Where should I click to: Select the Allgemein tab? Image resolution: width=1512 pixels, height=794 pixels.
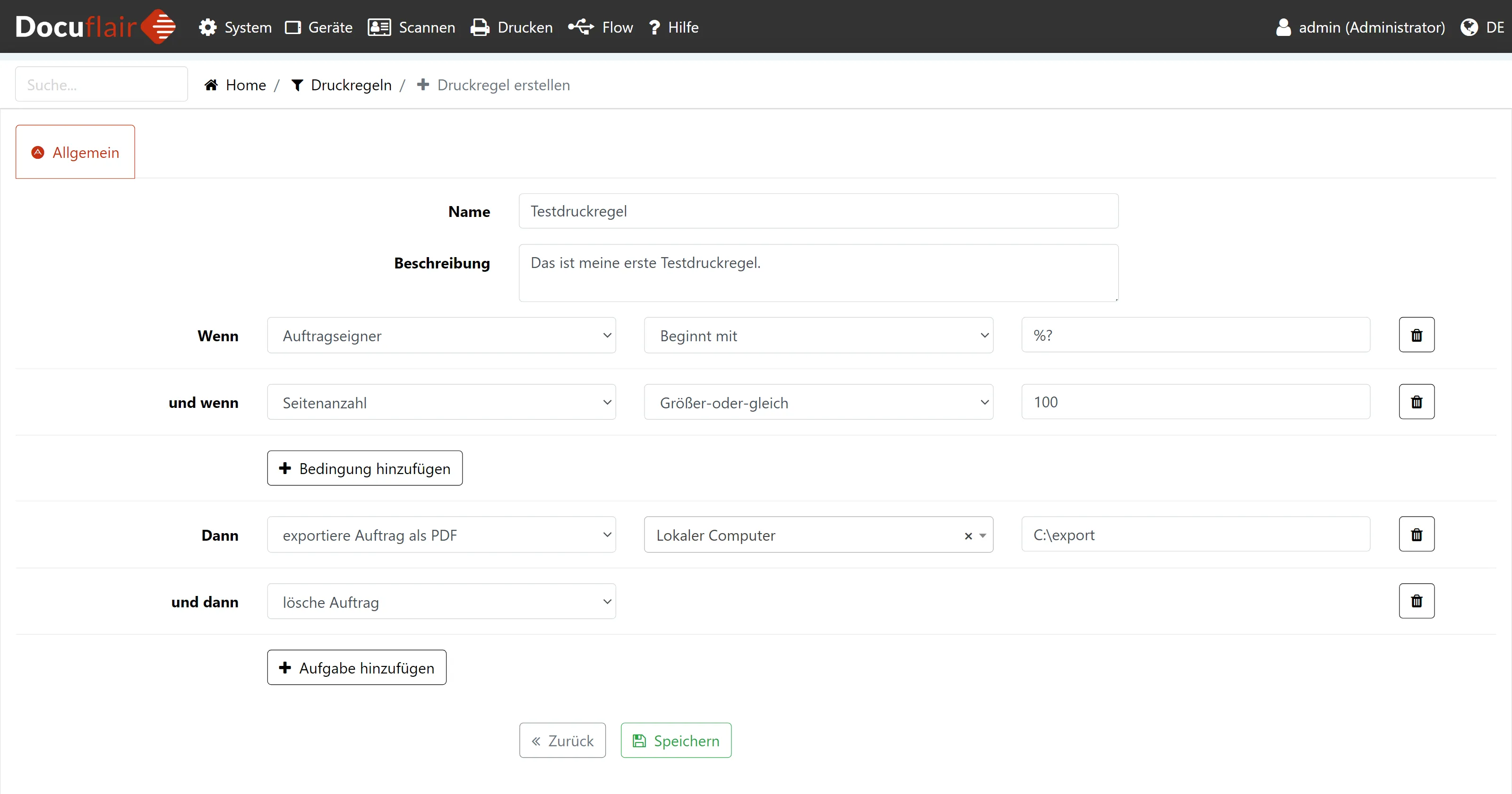(75, 152)
